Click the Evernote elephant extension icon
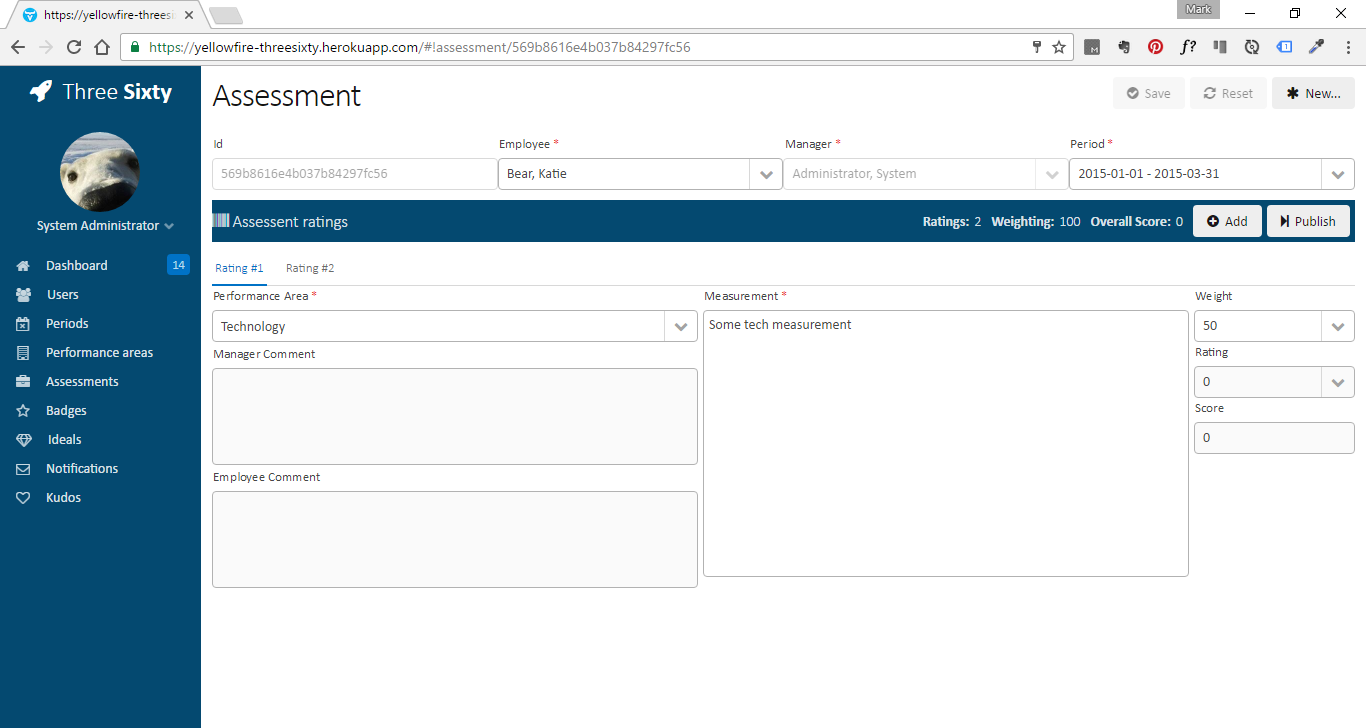The height and width of the screenshot is (728, 1366). (1124, 47)
